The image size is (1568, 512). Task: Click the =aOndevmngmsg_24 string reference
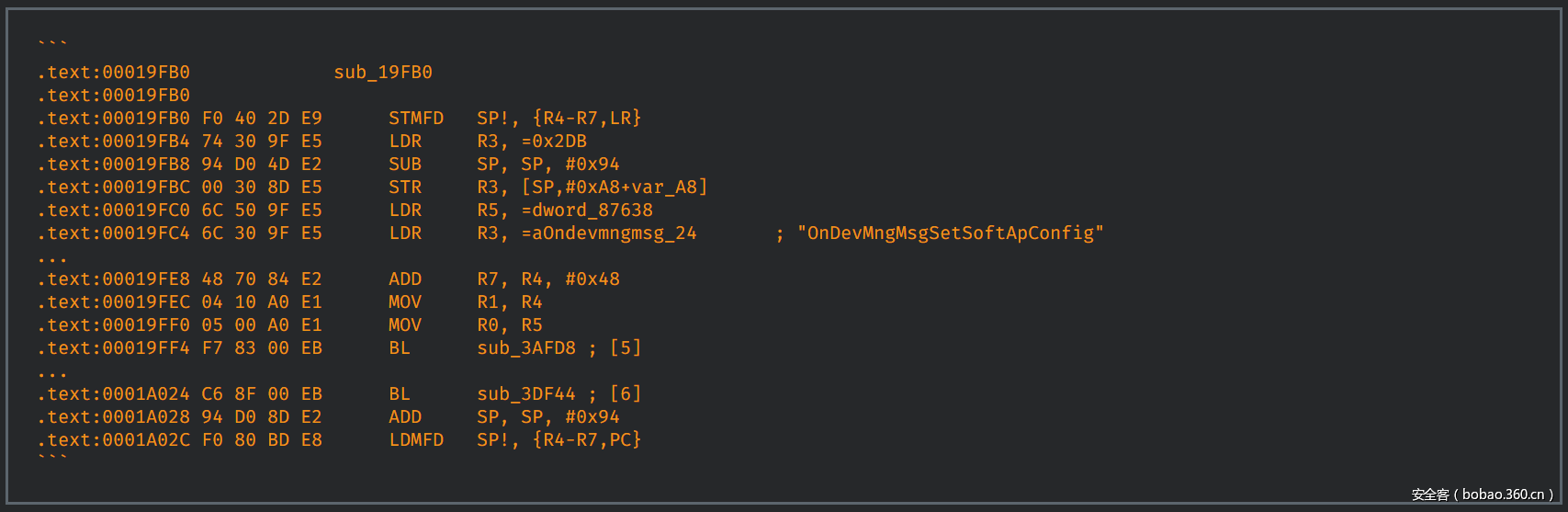point(609,233)
